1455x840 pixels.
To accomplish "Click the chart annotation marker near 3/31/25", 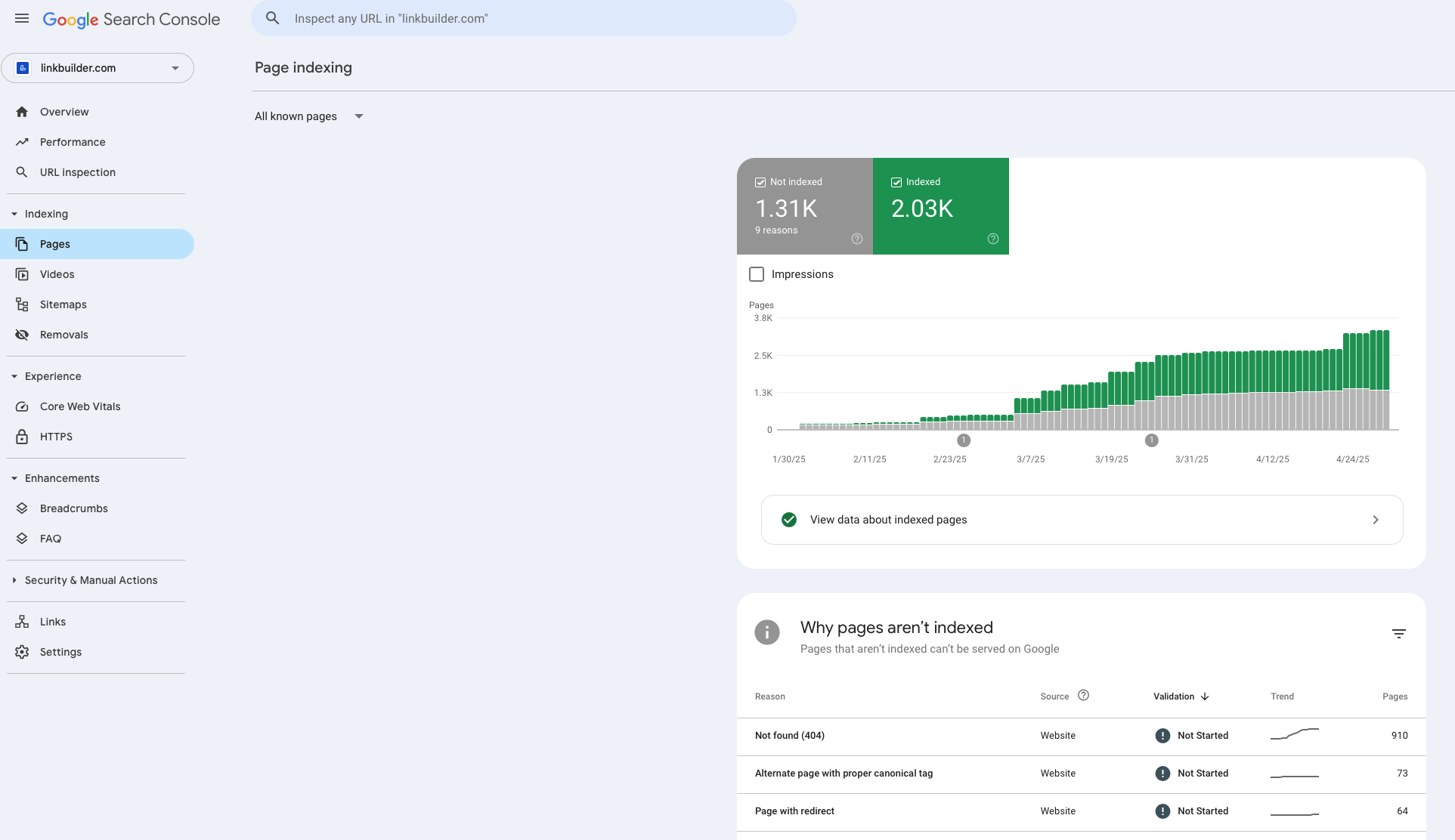I will 1152,440.
